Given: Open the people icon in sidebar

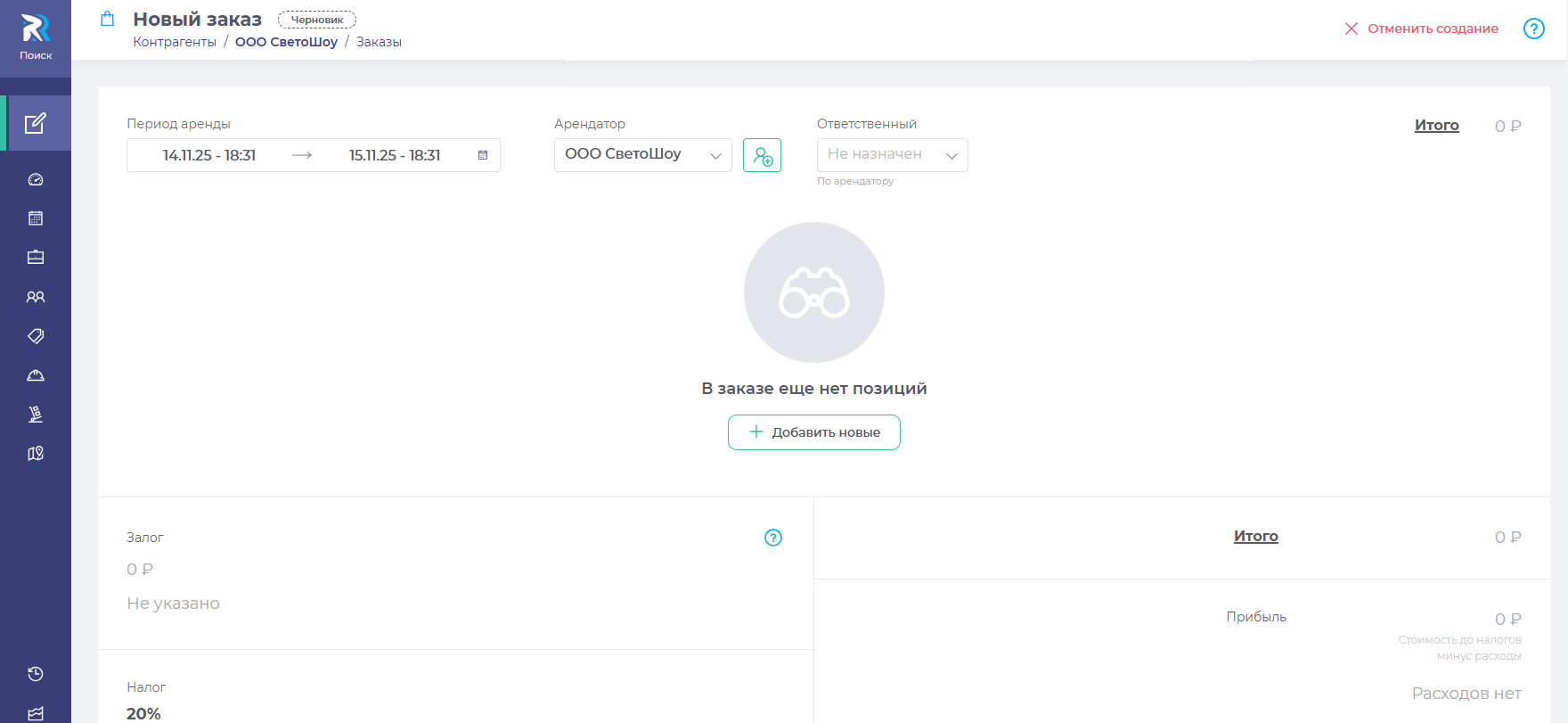Looking at the screenshot, I should [x=36, y=297].
